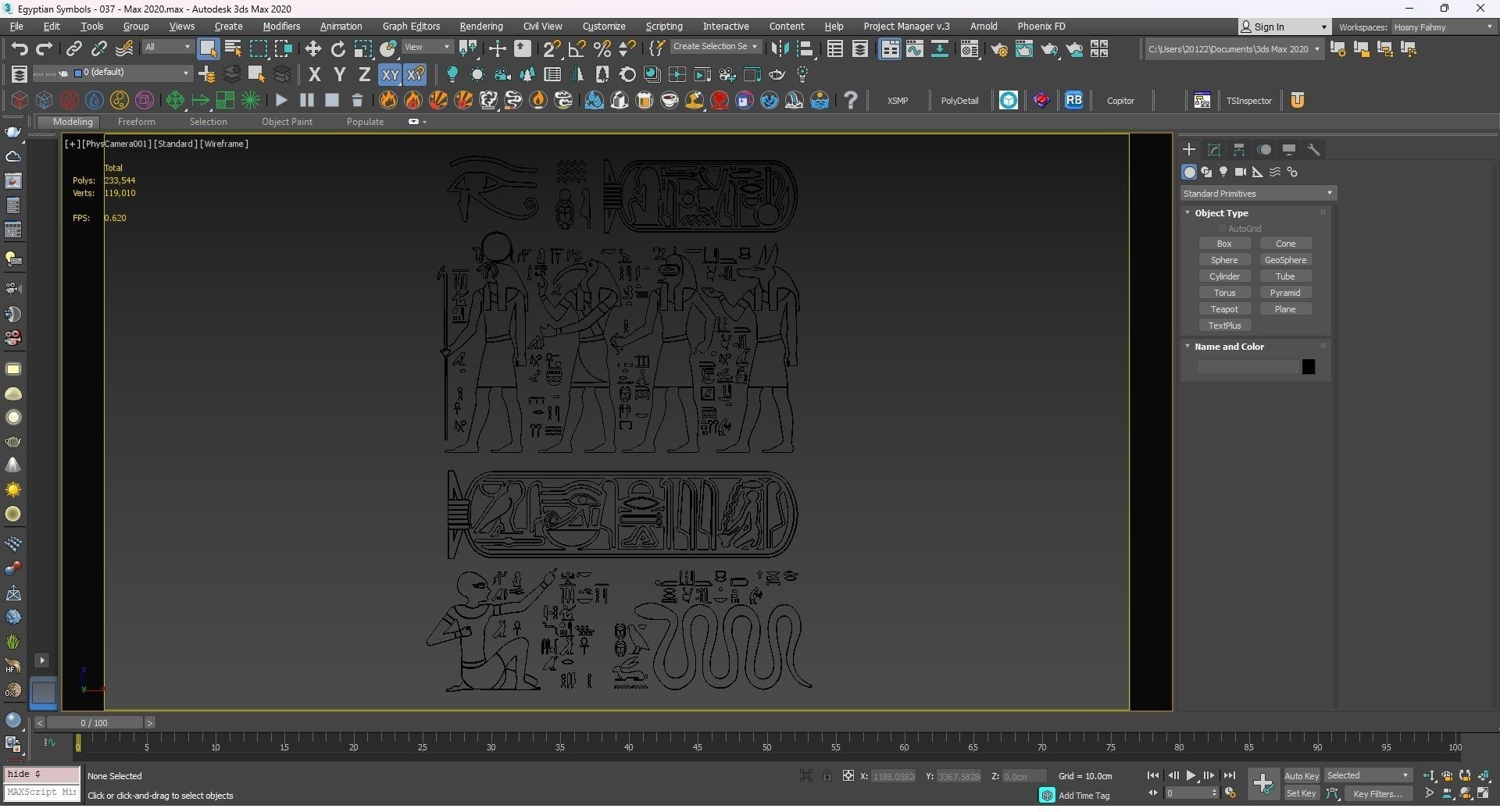Open the selection filter 'All' dropdown
This screenshot has width=1500, height=812.
pyautogui.click(x=167, y=48)
